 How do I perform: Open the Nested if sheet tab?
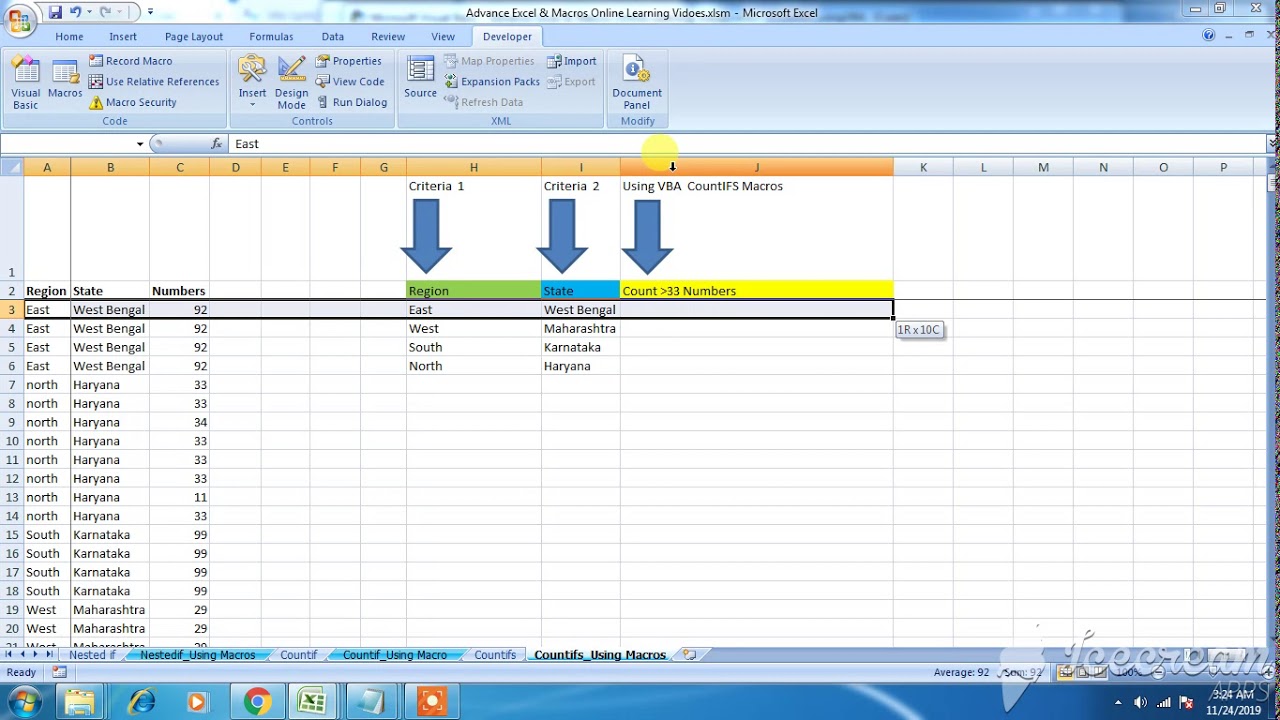92,655
